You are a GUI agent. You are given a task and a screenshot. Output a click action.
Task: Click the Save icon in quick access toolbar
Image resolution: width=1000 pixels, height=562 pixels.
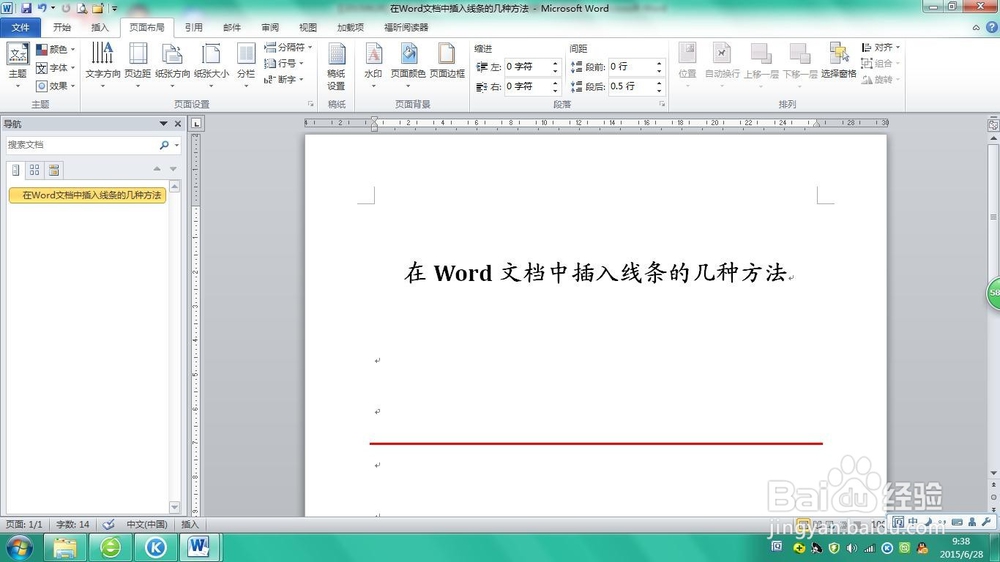pyautogui.click(x=26, y=8)
